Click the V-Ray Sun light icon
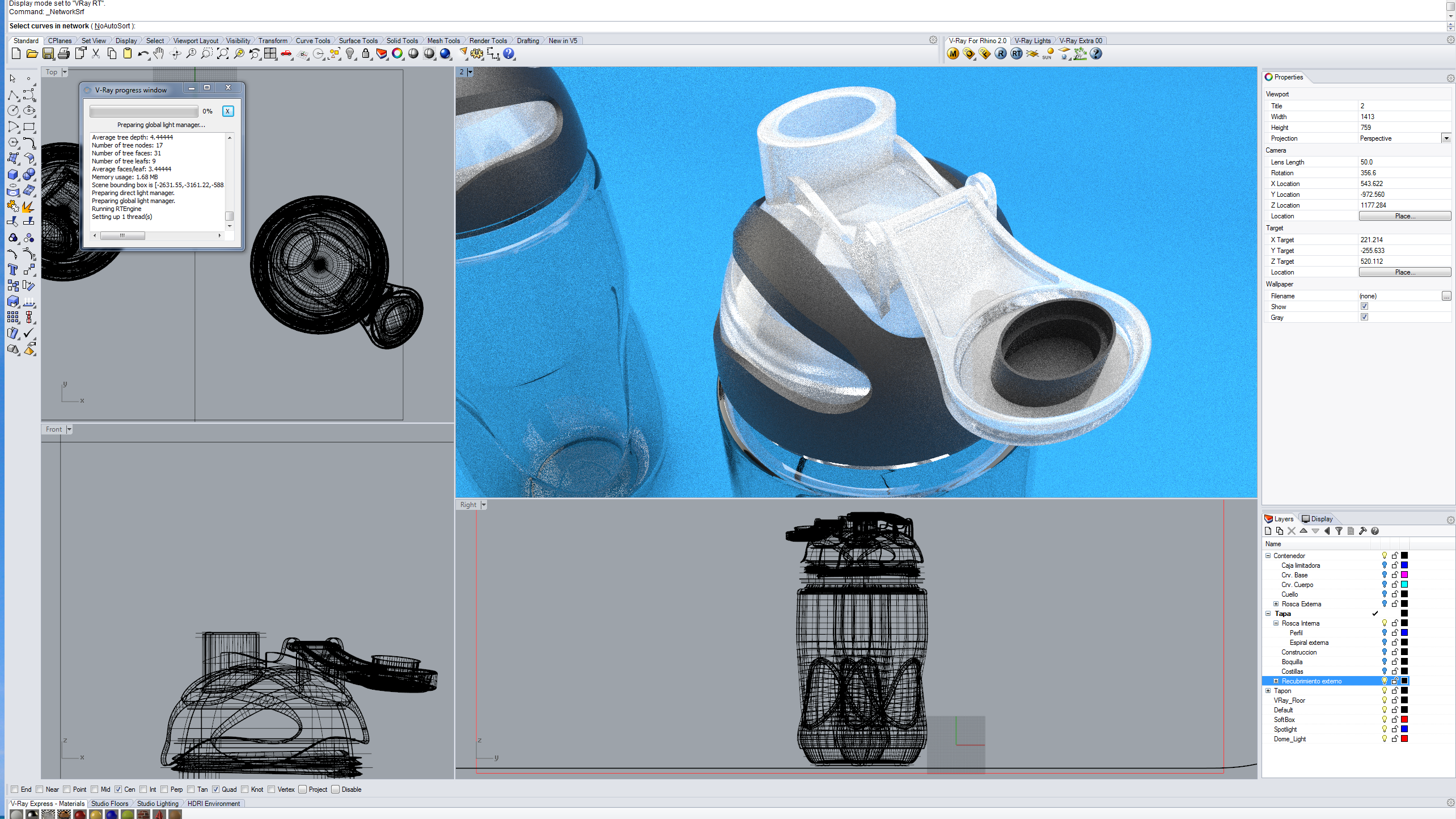 (x=1048, y=54)
